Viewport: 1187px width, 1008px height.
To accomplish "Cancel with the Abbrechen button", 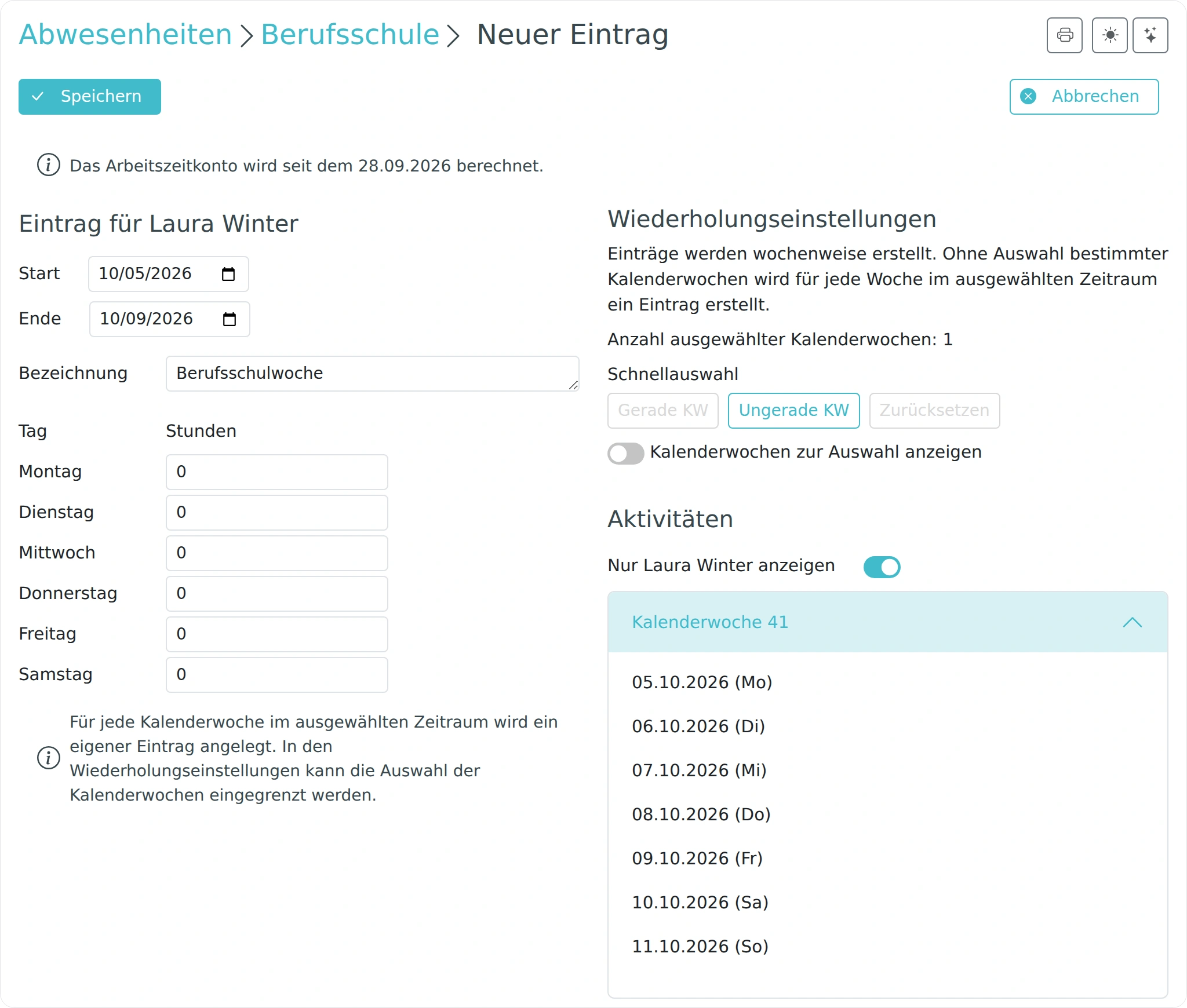I will 1084,97.
